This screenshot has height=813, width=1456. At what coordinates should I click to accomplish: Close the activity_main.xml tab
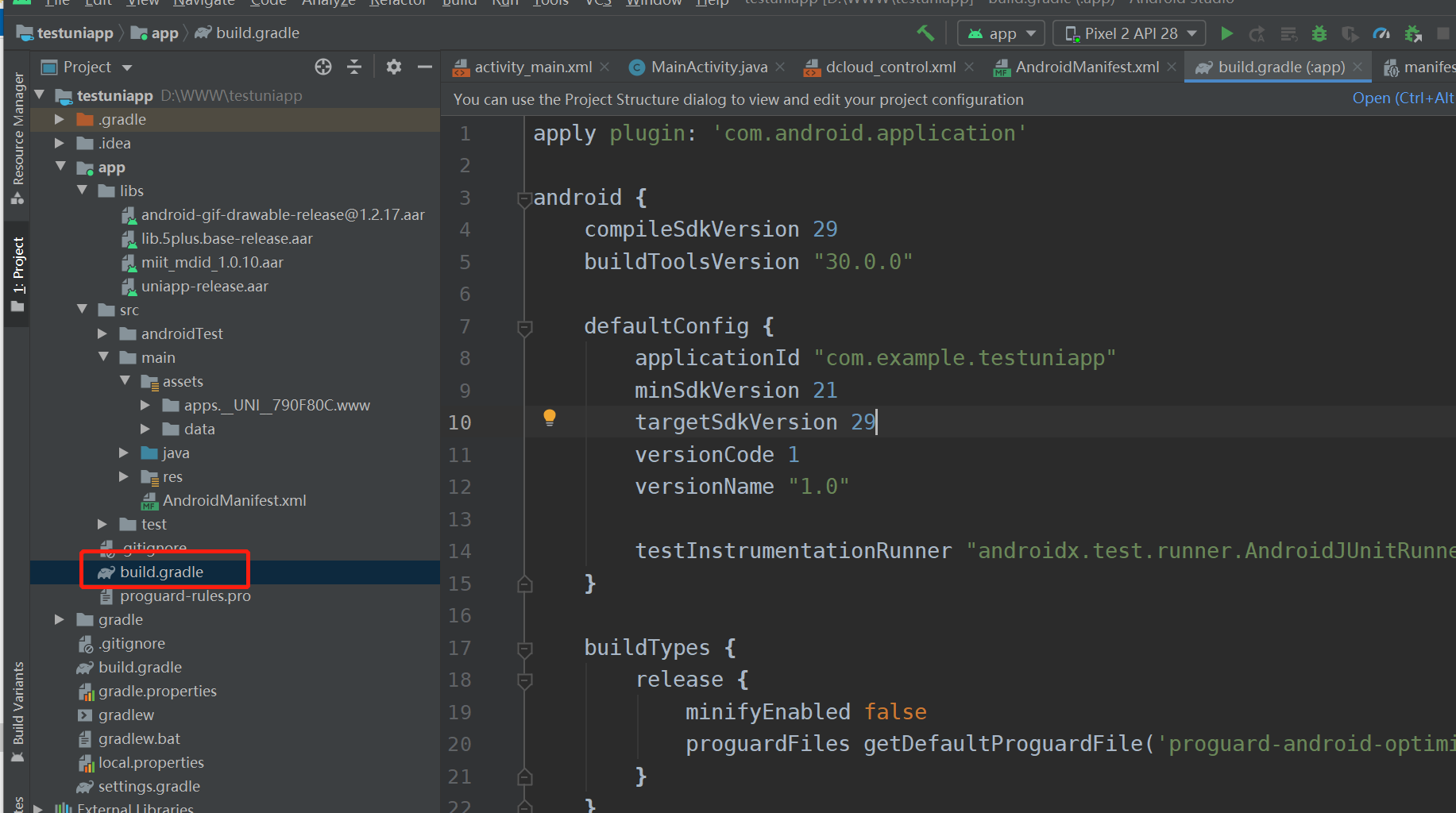(x=605, y=67)
